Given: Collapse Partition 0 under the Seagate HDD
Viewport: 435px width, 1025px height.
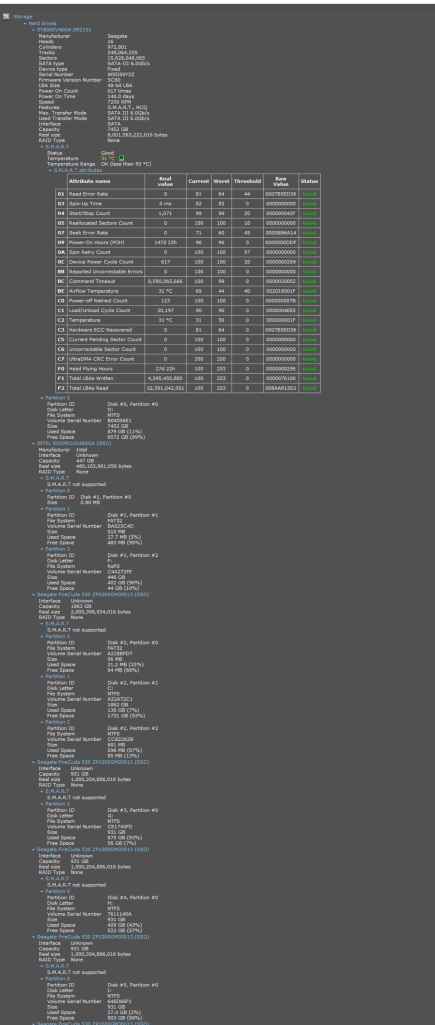Looking at the screenshot, I should click(42, 397).
